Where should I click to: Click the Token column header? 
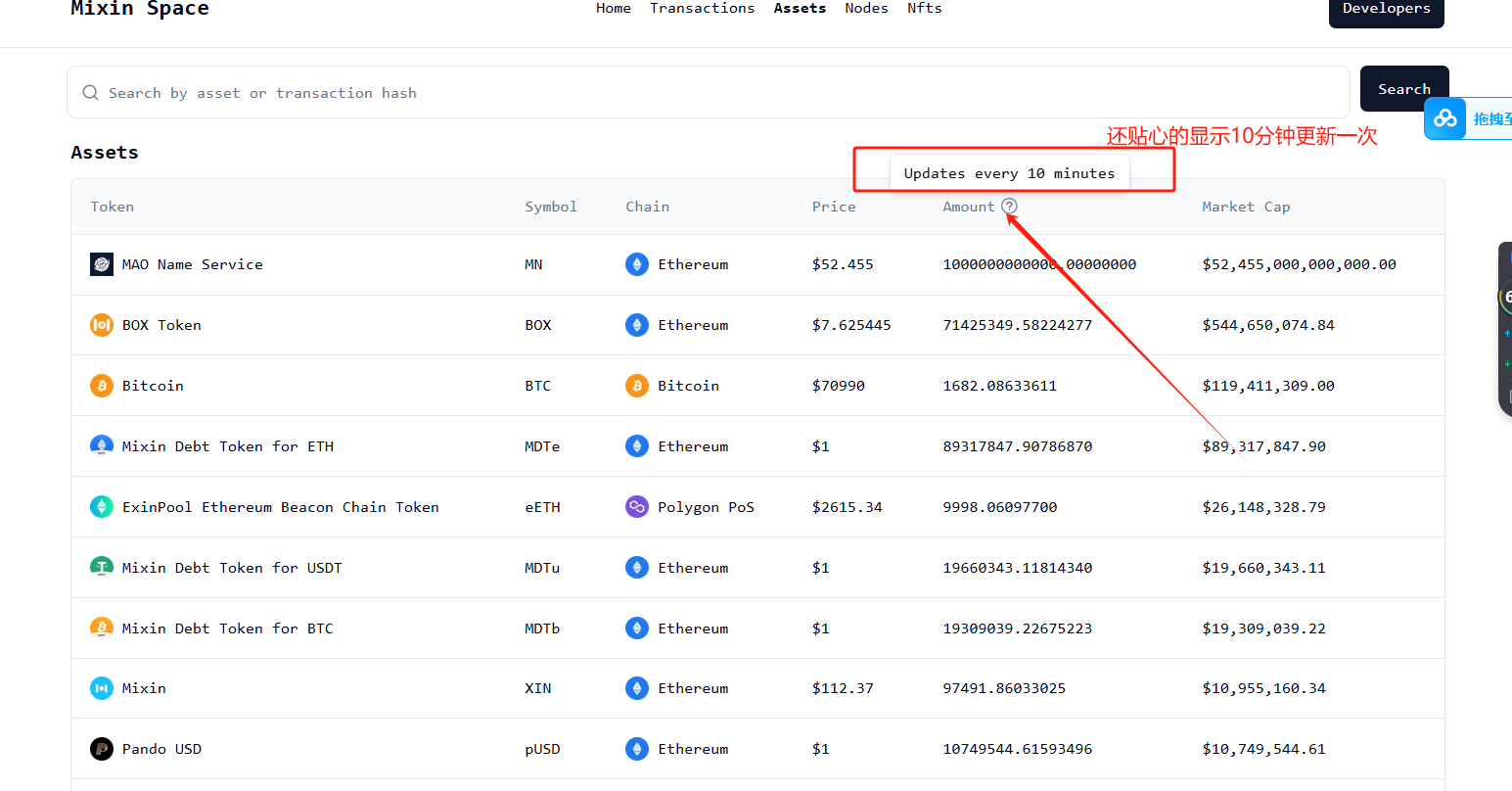(113, 207)
